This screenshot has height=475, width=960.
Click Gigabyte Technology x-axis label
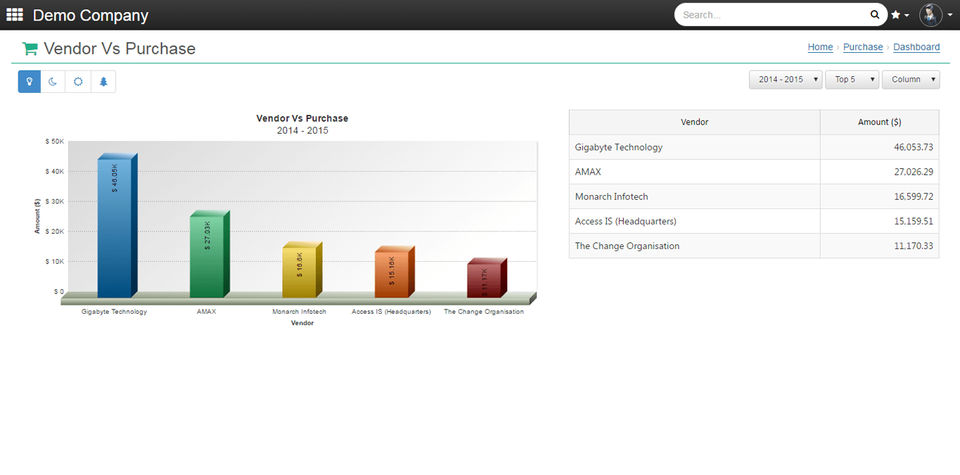[114, 312]
